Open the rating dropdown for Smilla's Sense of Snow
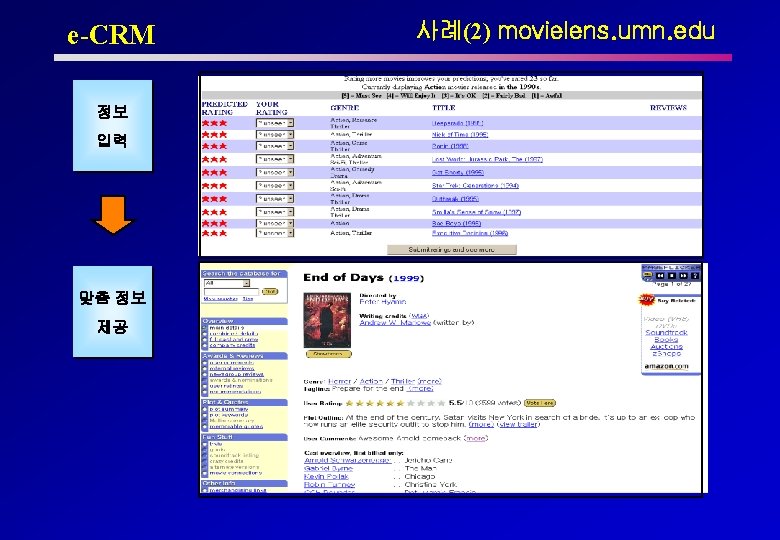The image size is (780, 540). 275,212
